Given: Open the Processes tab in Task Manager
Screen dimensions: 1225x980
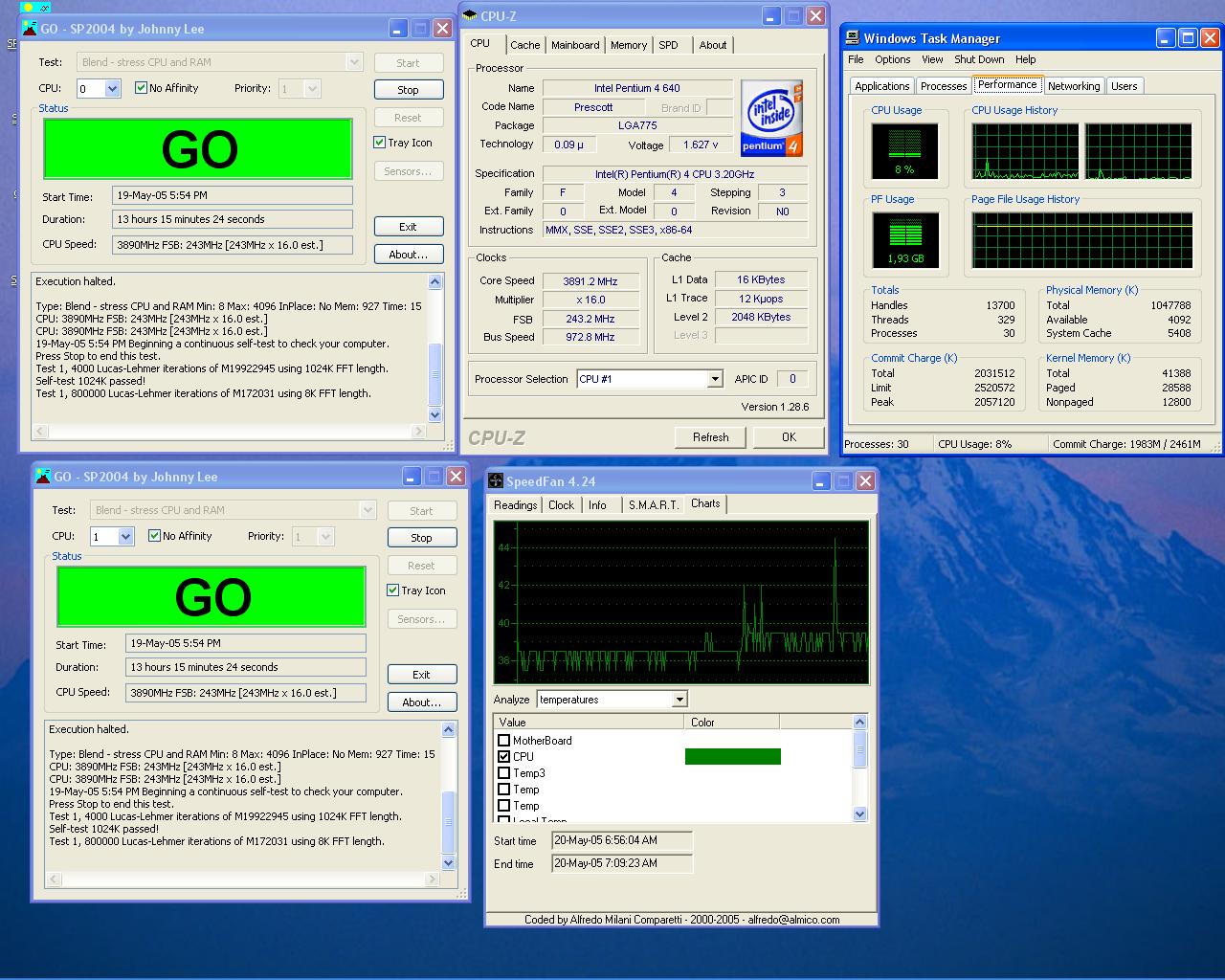Looking at the screenshot, I should pyautogui.click(x=944, y=86).
